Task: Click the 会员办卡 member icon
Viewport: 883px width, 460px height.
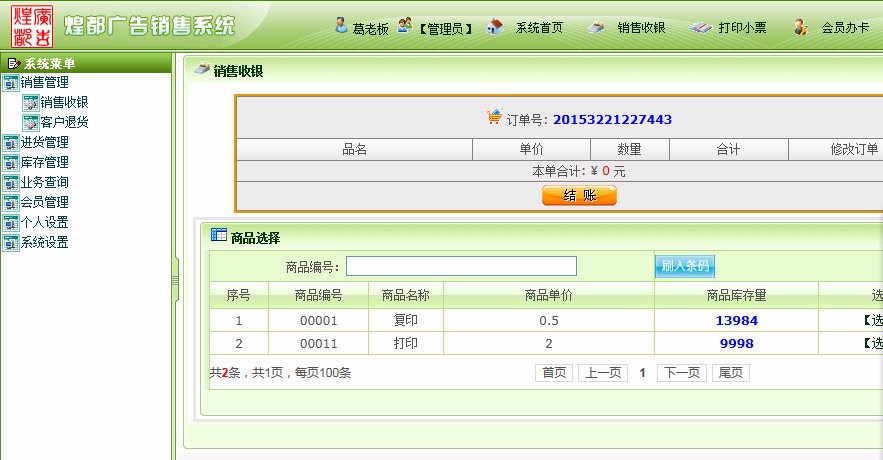Action: (x=800, y=27)
